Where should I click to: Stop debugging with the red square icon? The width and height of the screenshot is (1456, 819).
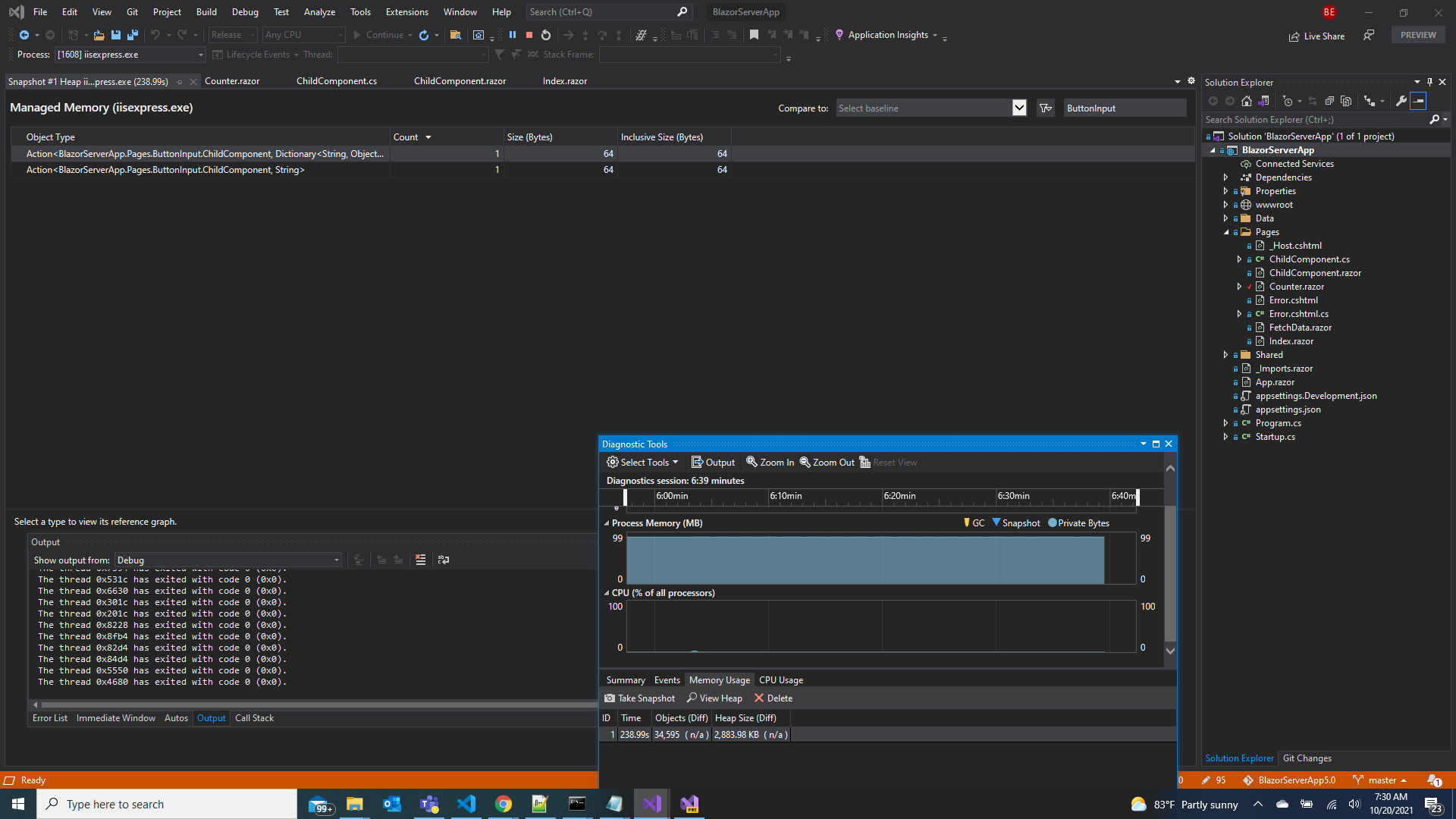click(x=529, y=35)
